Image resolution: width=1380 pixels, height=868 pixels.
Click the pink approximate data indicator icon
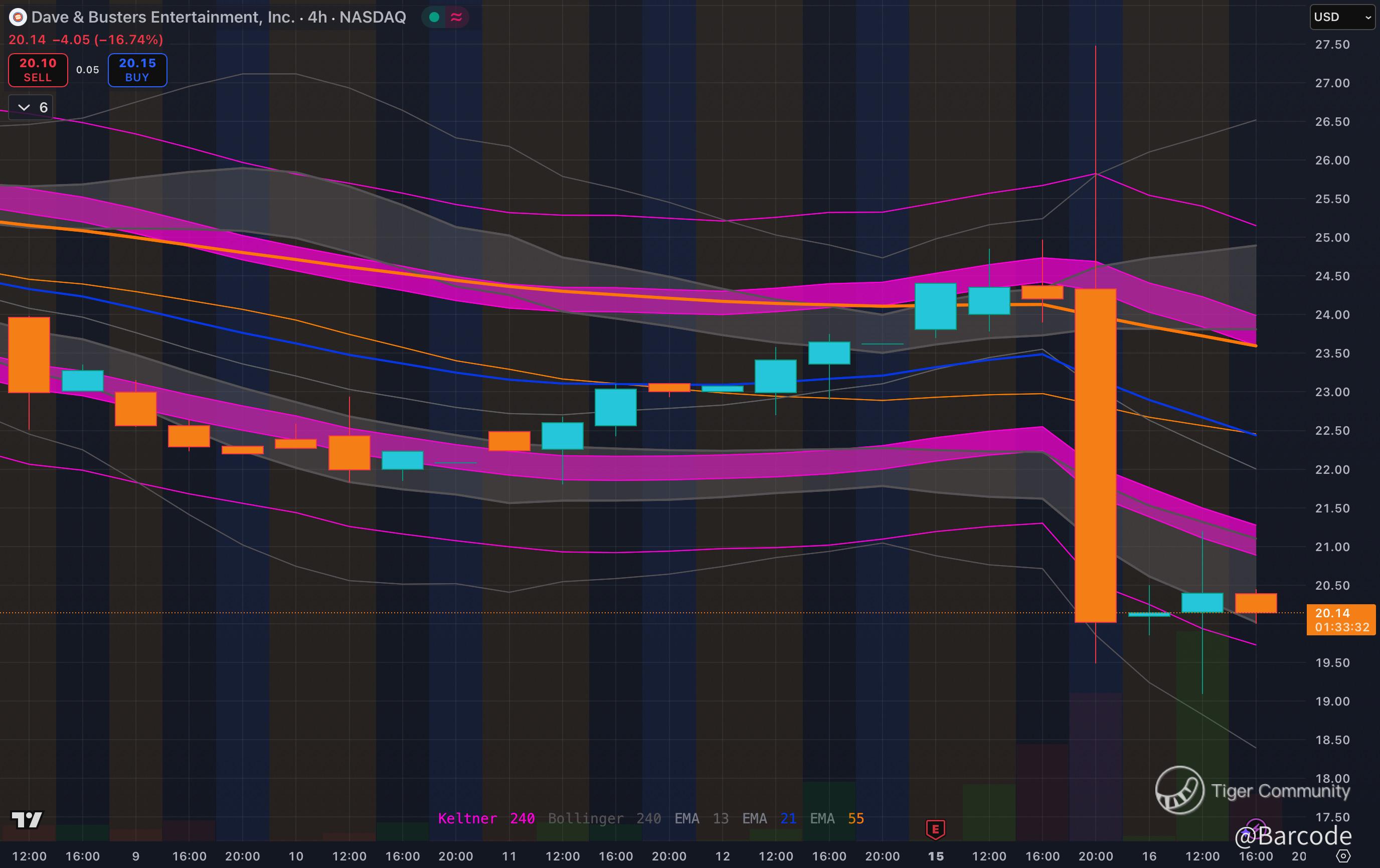(x=457, y=17)
